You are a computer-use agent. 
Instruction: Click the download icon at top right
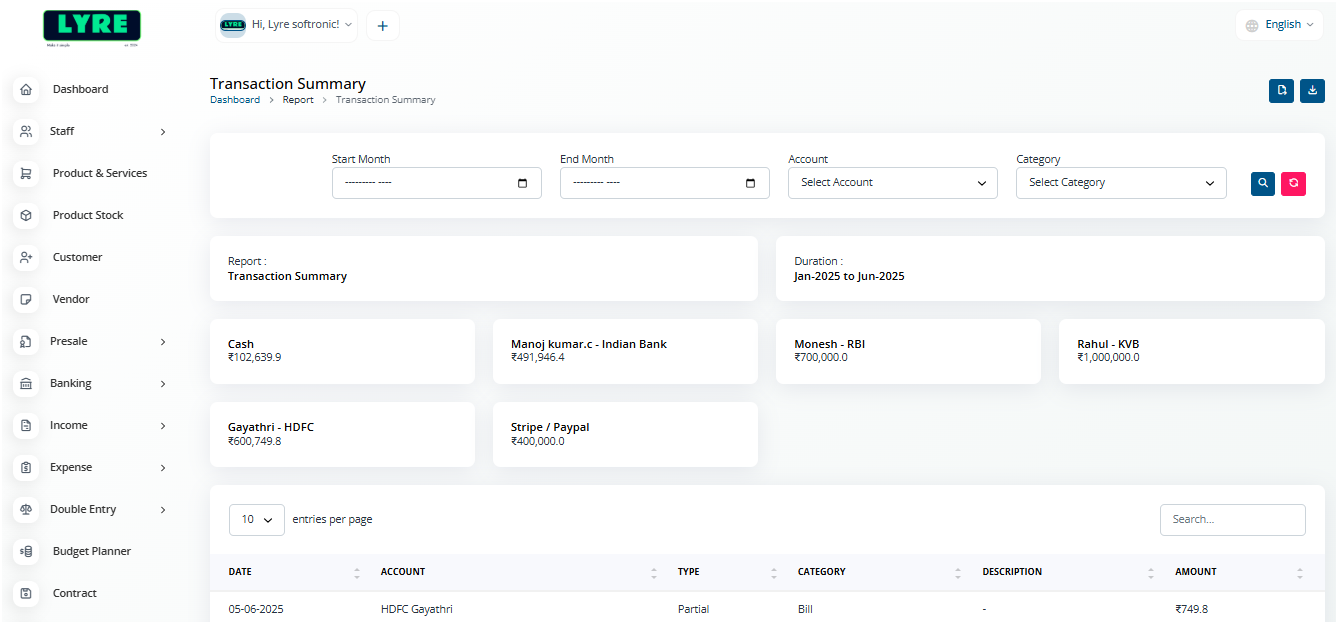point(1312,91)
